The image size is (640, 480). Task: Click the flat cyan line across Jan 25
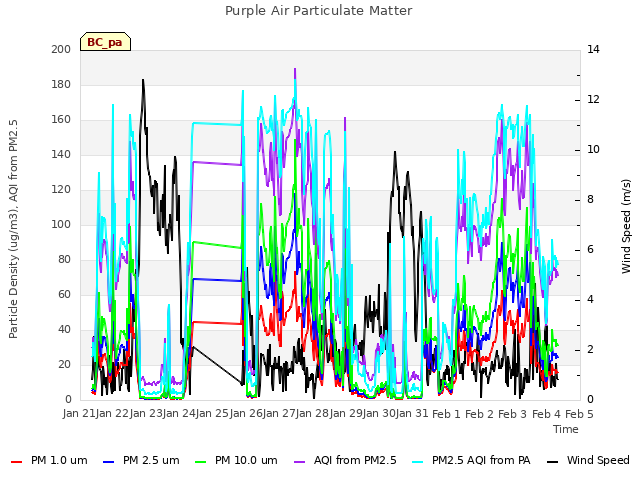217,124
